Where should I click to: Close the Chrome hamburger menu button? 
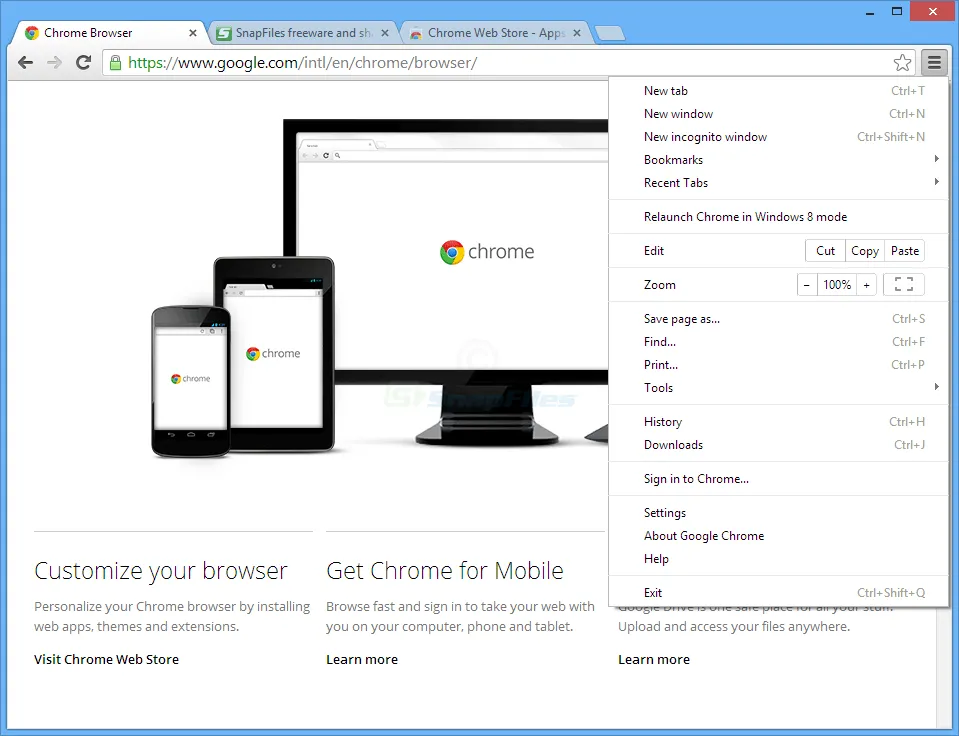pos(934,62)
